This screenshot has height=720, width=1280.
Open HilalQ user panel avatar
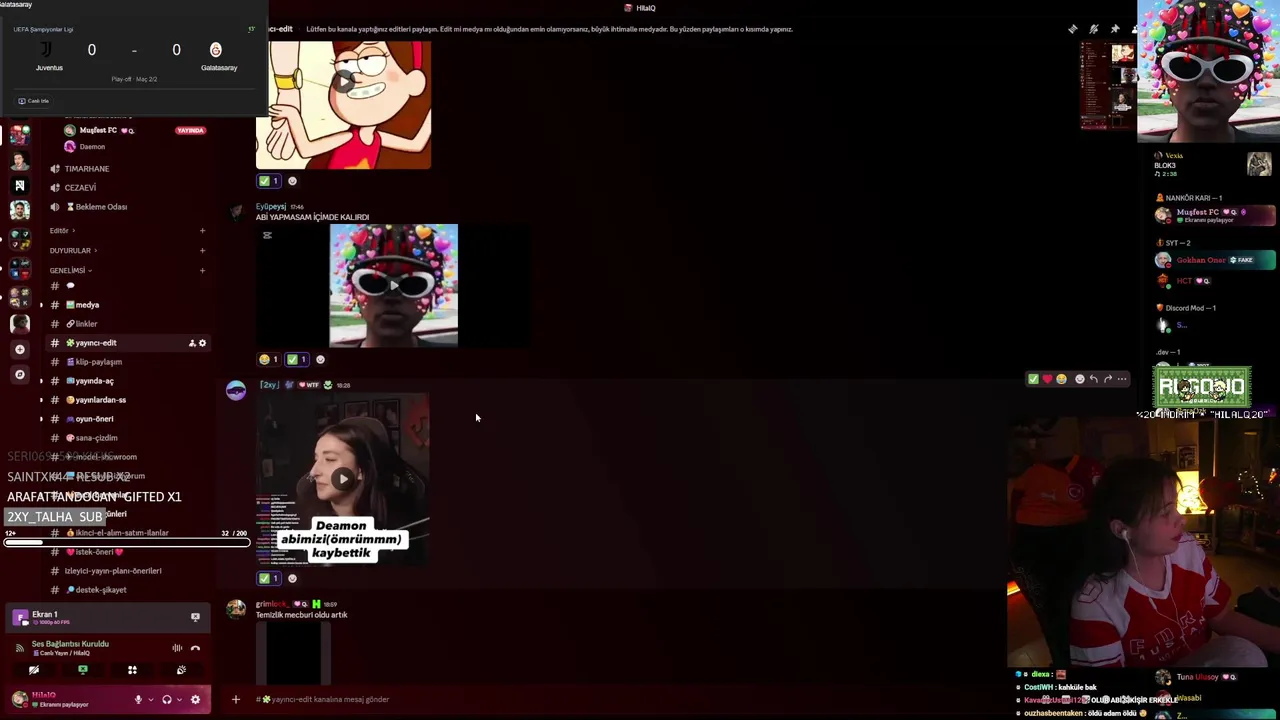click(x=20, y=700)
